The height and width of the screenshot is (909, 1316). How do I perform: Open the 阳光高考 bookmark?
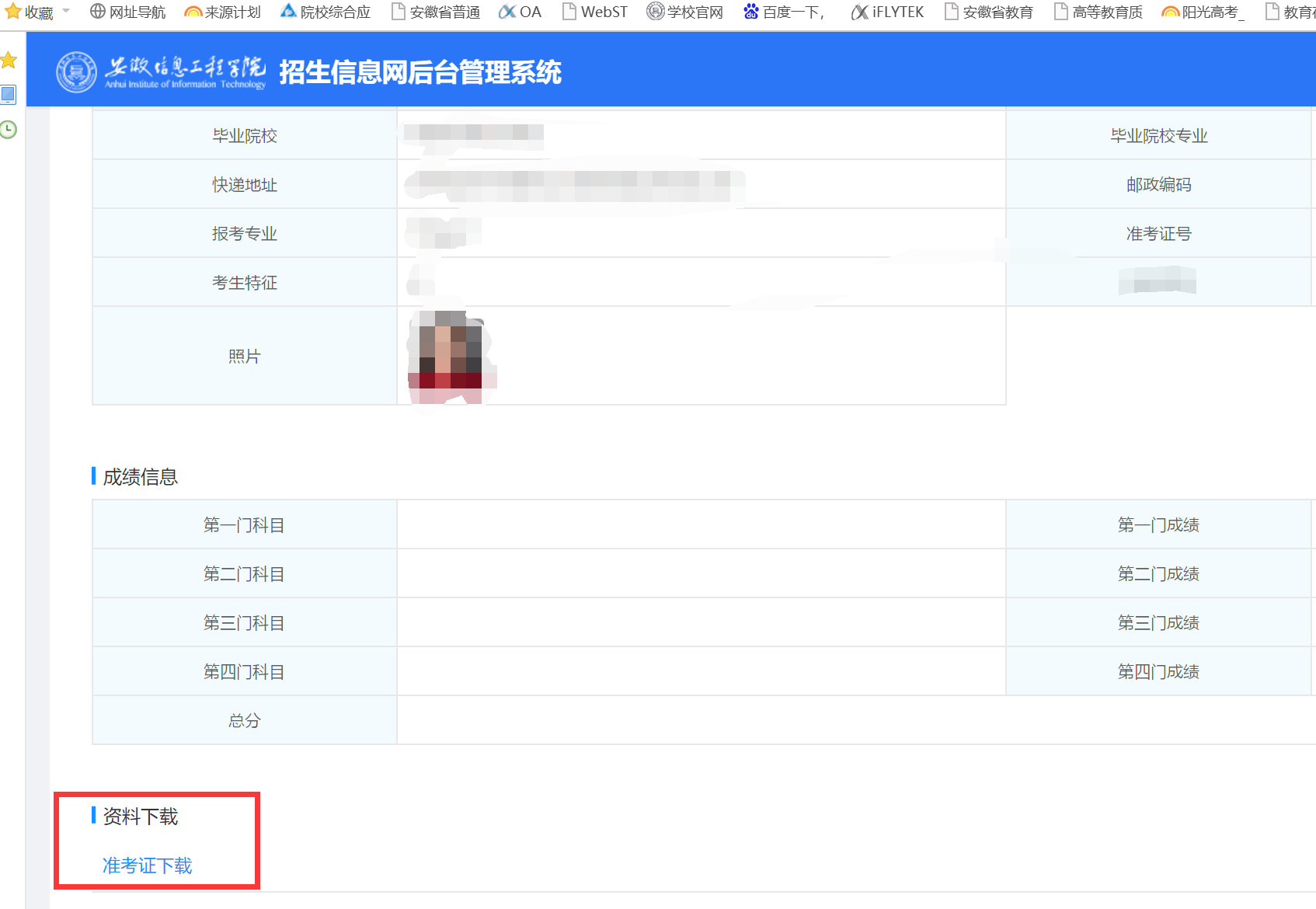click(1203, 12)
